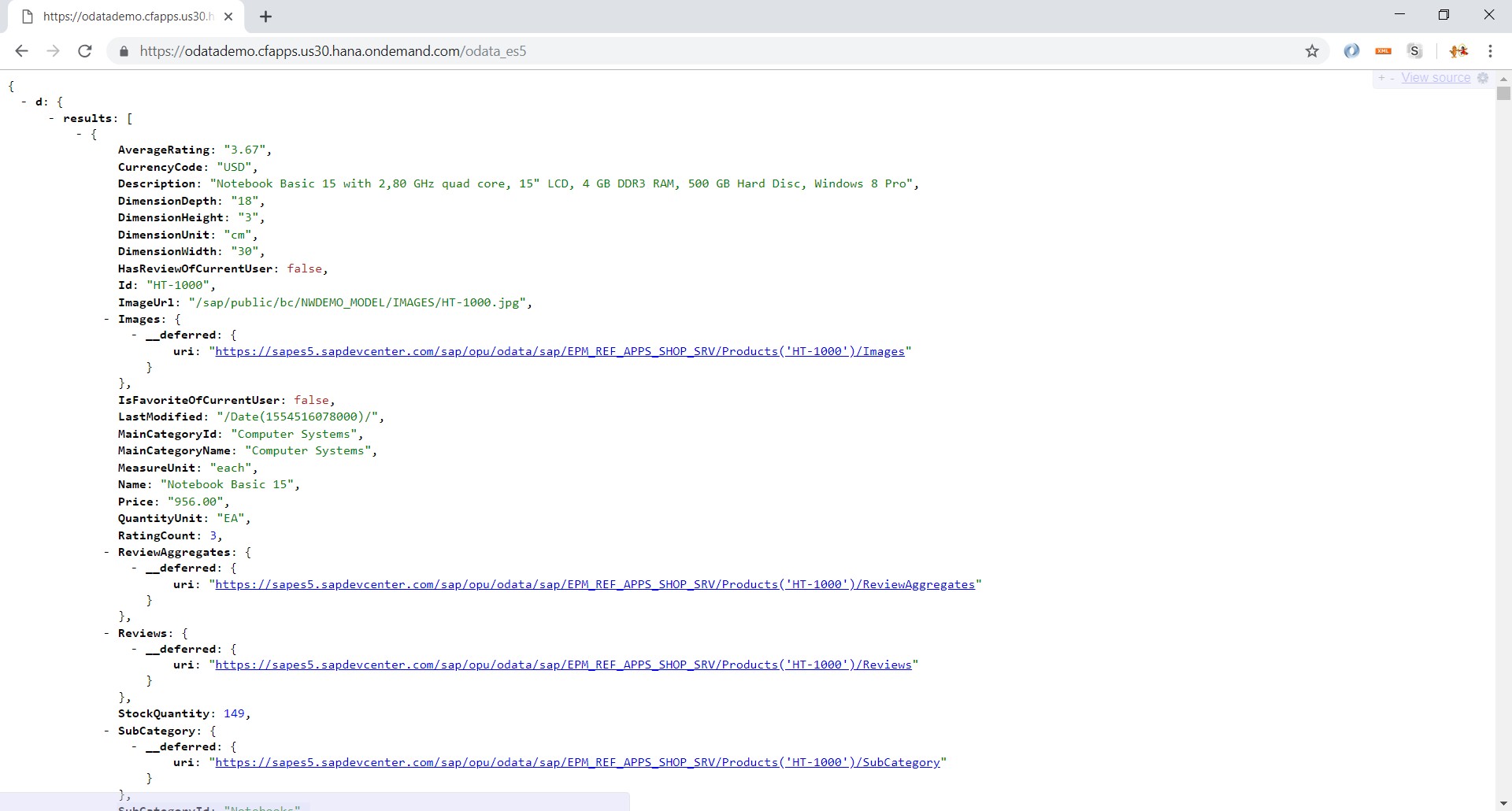Collapse the results array

(52, 118)
